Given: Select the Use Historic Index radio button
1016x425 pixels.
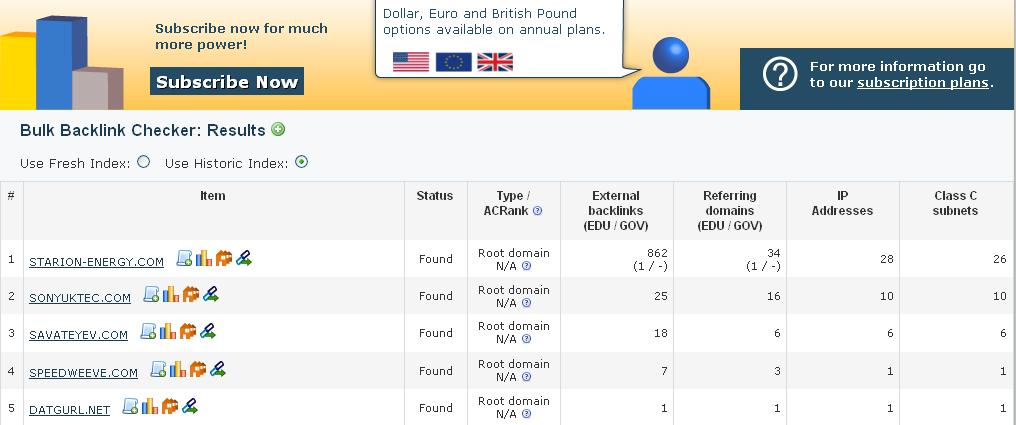Looking at the screenshot, I should (301, 162).
